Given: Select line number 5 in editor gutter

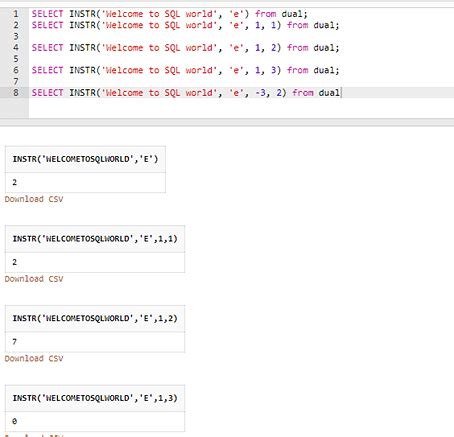Looking at the screenshot, I should tap(16, 59).
